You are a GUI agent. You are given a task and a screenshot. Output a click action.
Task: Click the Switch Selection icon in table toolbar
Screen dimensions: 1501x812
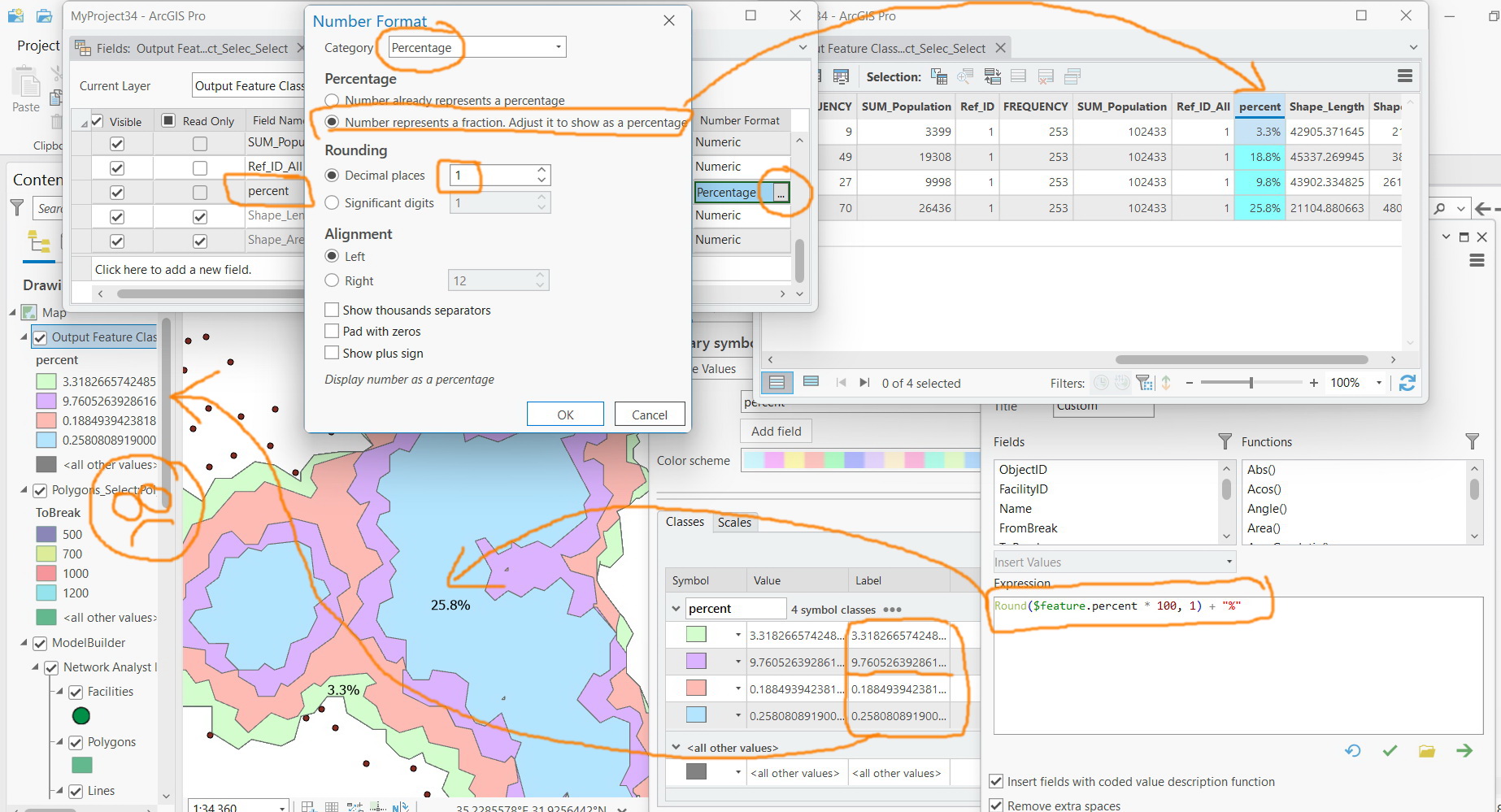pos(993,76)
